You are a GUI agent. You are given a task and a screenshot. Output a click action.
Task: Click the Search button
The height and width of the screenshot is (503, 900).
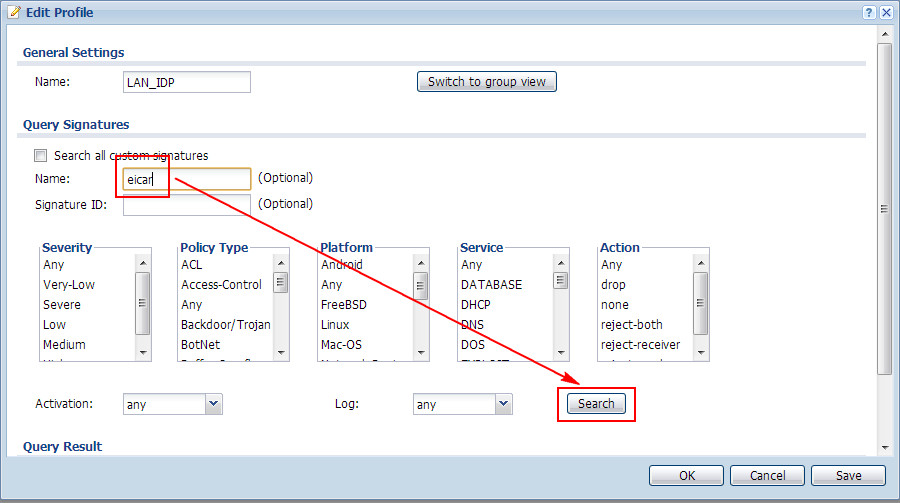[596, 404]
